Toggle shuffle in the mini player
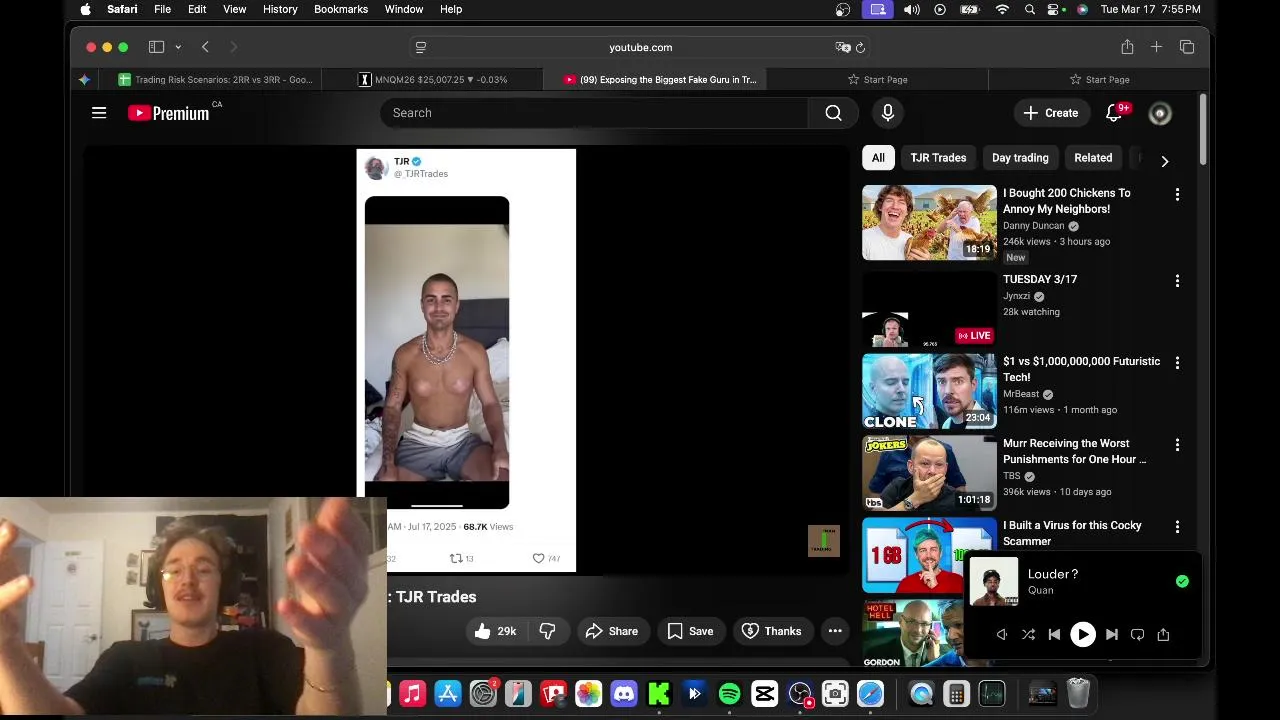1280x720 pixels. tap(1028, 634)
